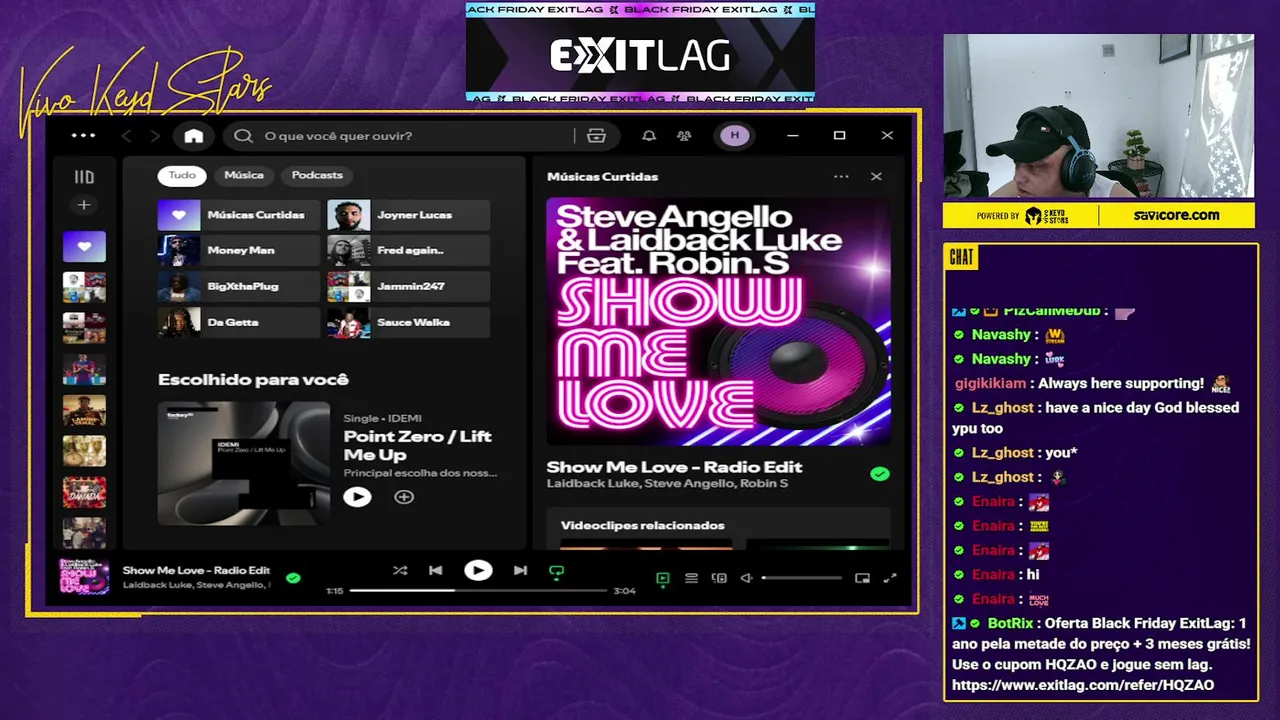The height and width of the screenshot is (720, 1280).
Task: Open the queue icon
Action: pos(691,578)
